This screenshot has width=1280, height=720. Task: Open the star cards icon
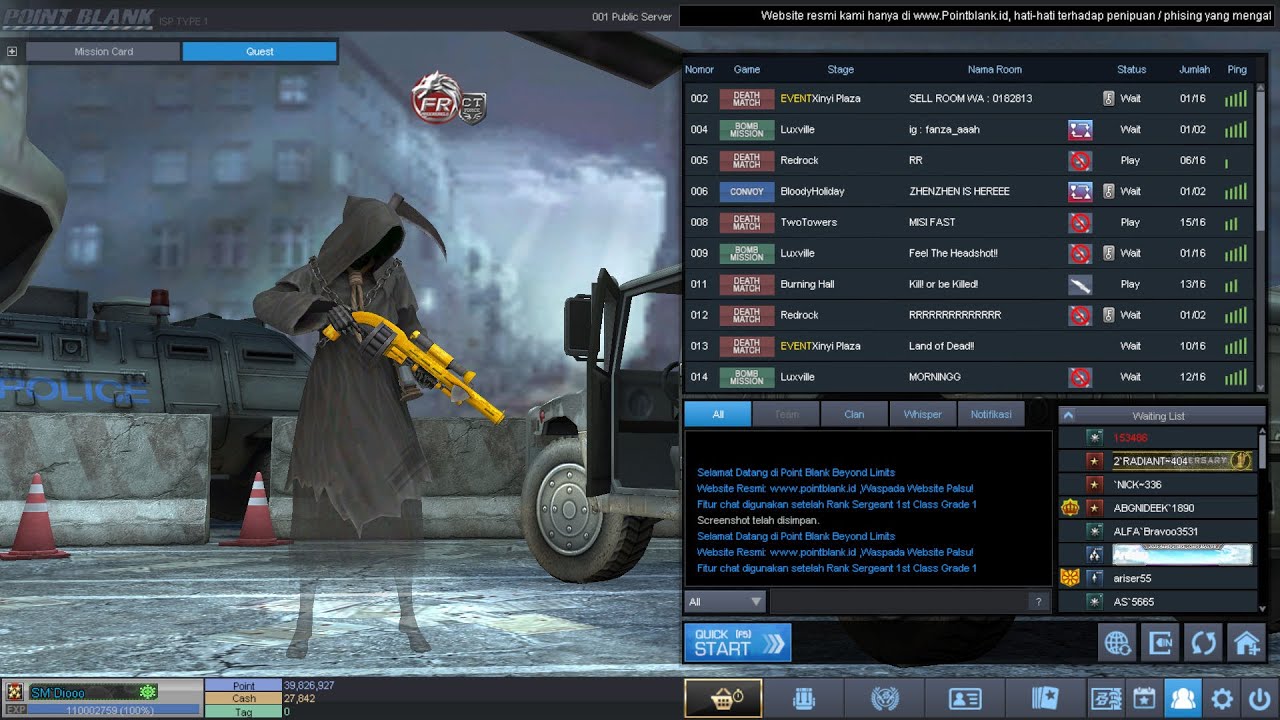[1045, 698]
